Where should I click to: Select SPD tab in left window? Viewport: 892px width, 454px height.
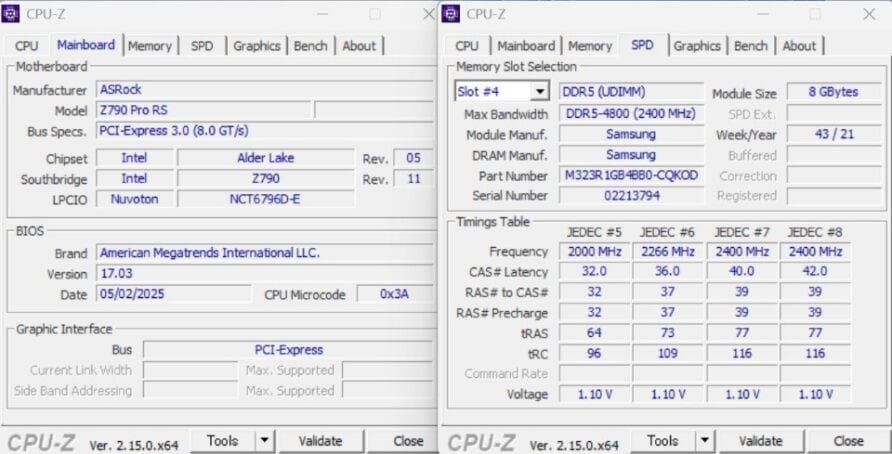(202, 46)
